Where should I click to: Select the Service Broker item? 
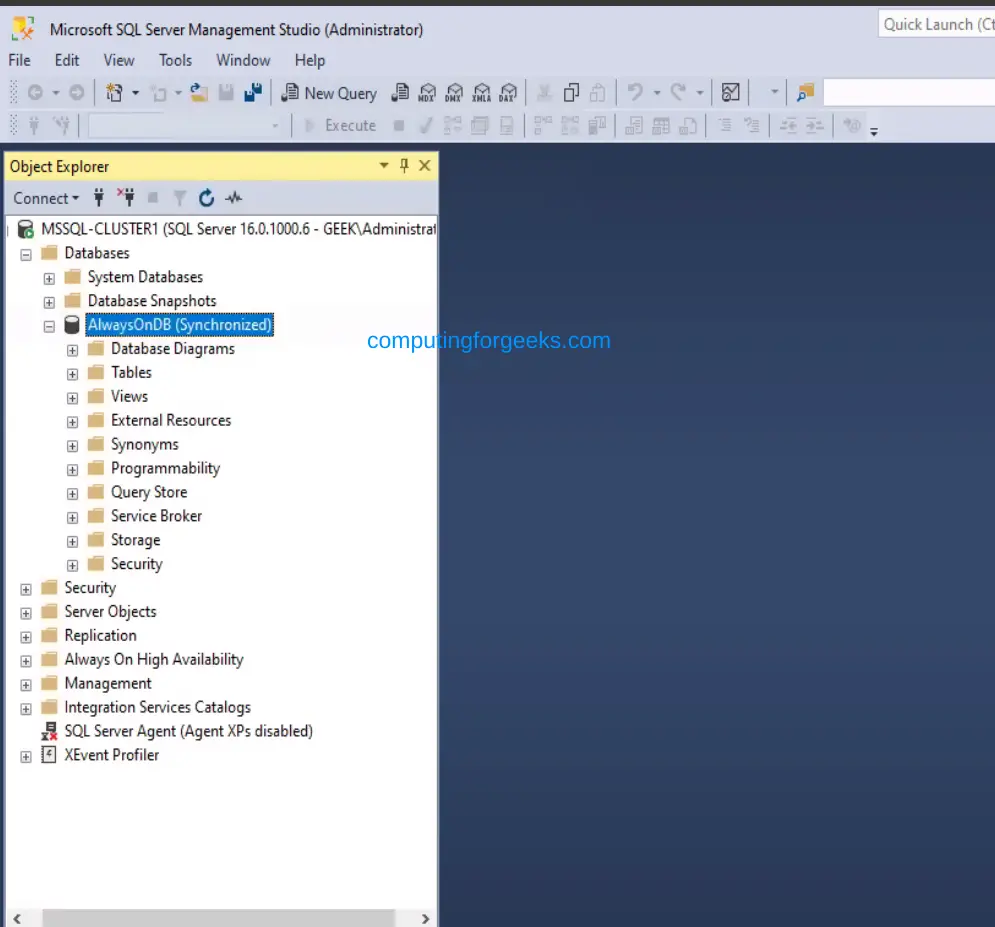(x=156, y=516)
